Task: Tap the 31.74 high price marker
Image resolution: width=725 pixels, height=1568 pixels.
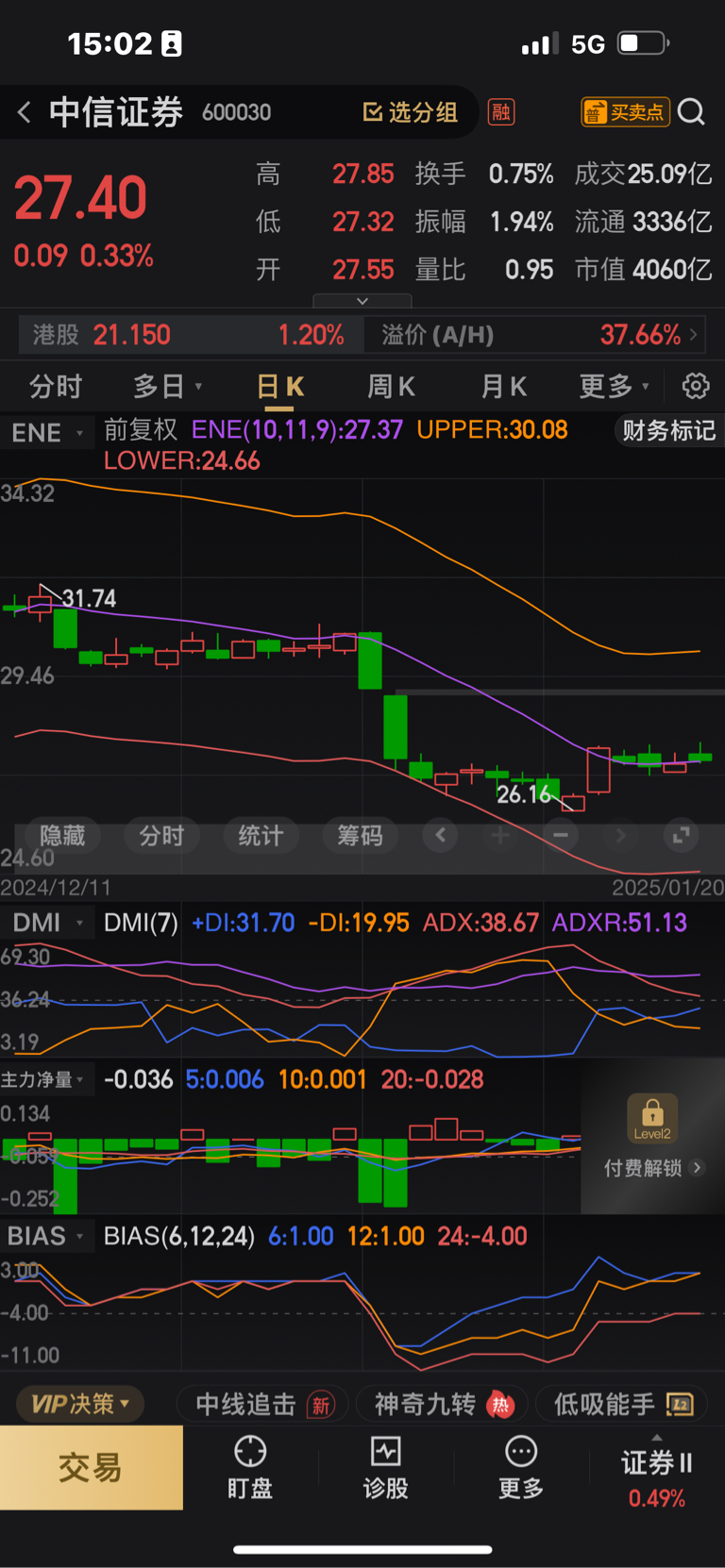Action: [89, 598]
